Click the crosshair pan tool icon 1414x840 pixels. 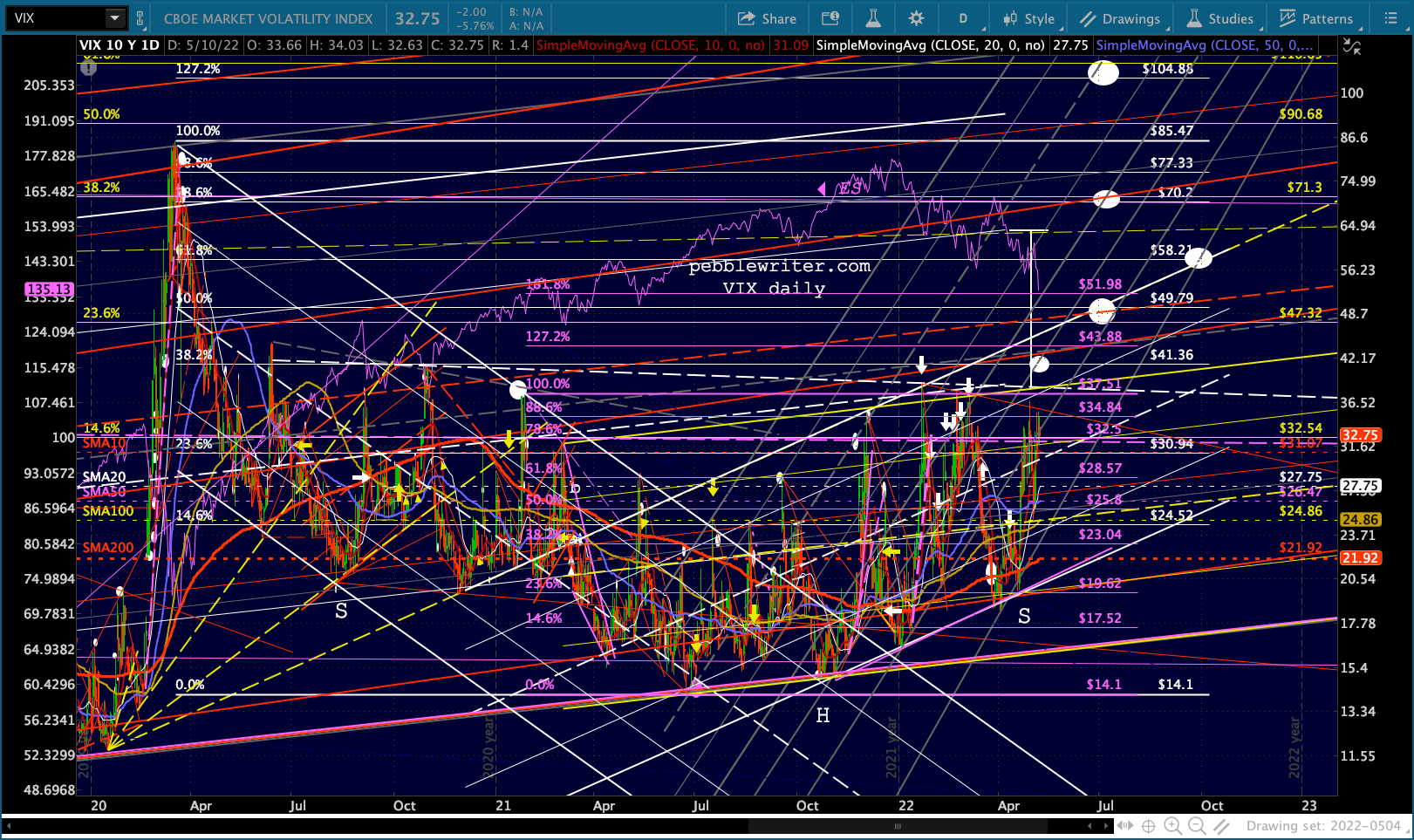click(x=1149, y=826)
